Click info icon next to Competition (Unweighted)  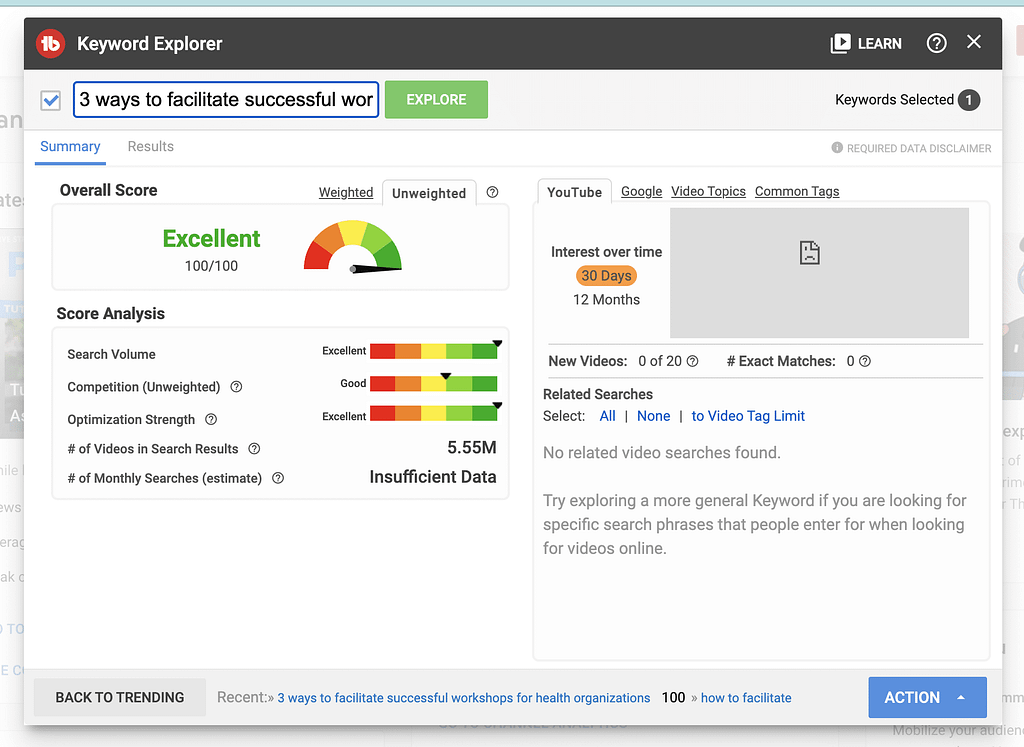pyautogui.click(x=237, y=387)
